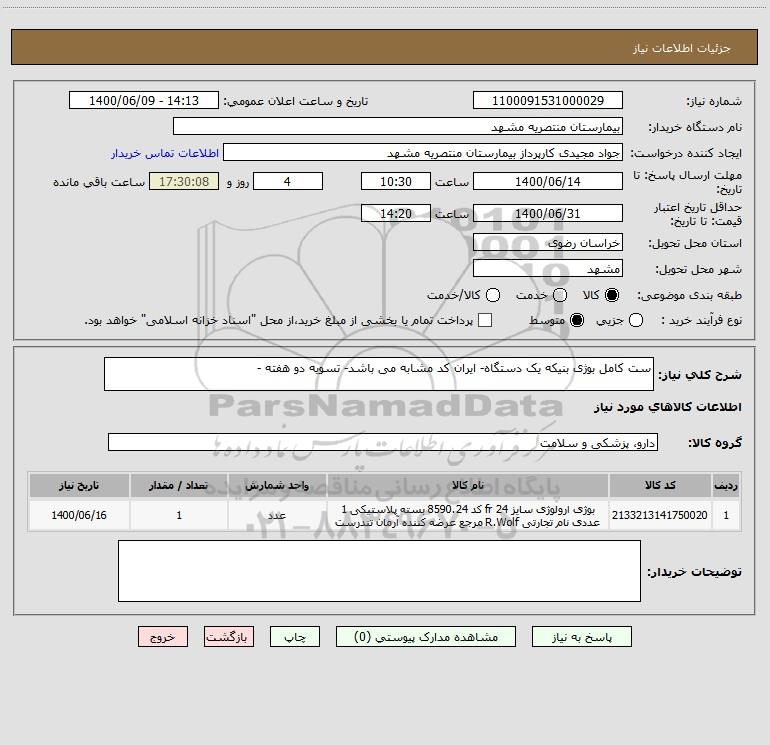Screen dimensions: 770x745
Task: Choose متوسط purchase process option
Action: pyautogui.click(x=577, y=320)
